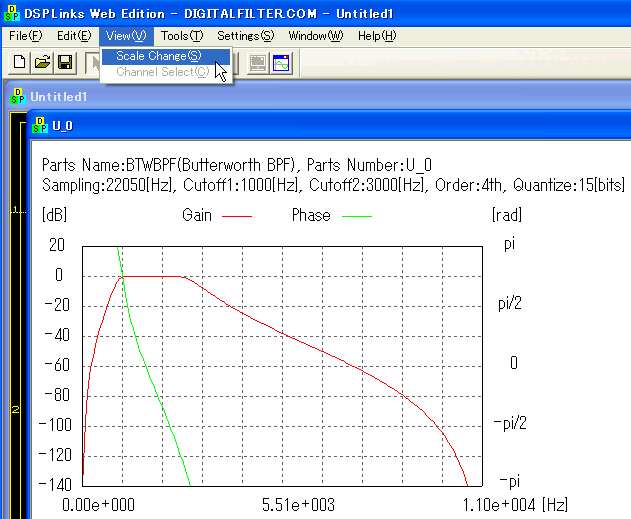
Task: Click the 'Sampling:22050[Hz]' parameter text
Action: (x=109, y=185)
